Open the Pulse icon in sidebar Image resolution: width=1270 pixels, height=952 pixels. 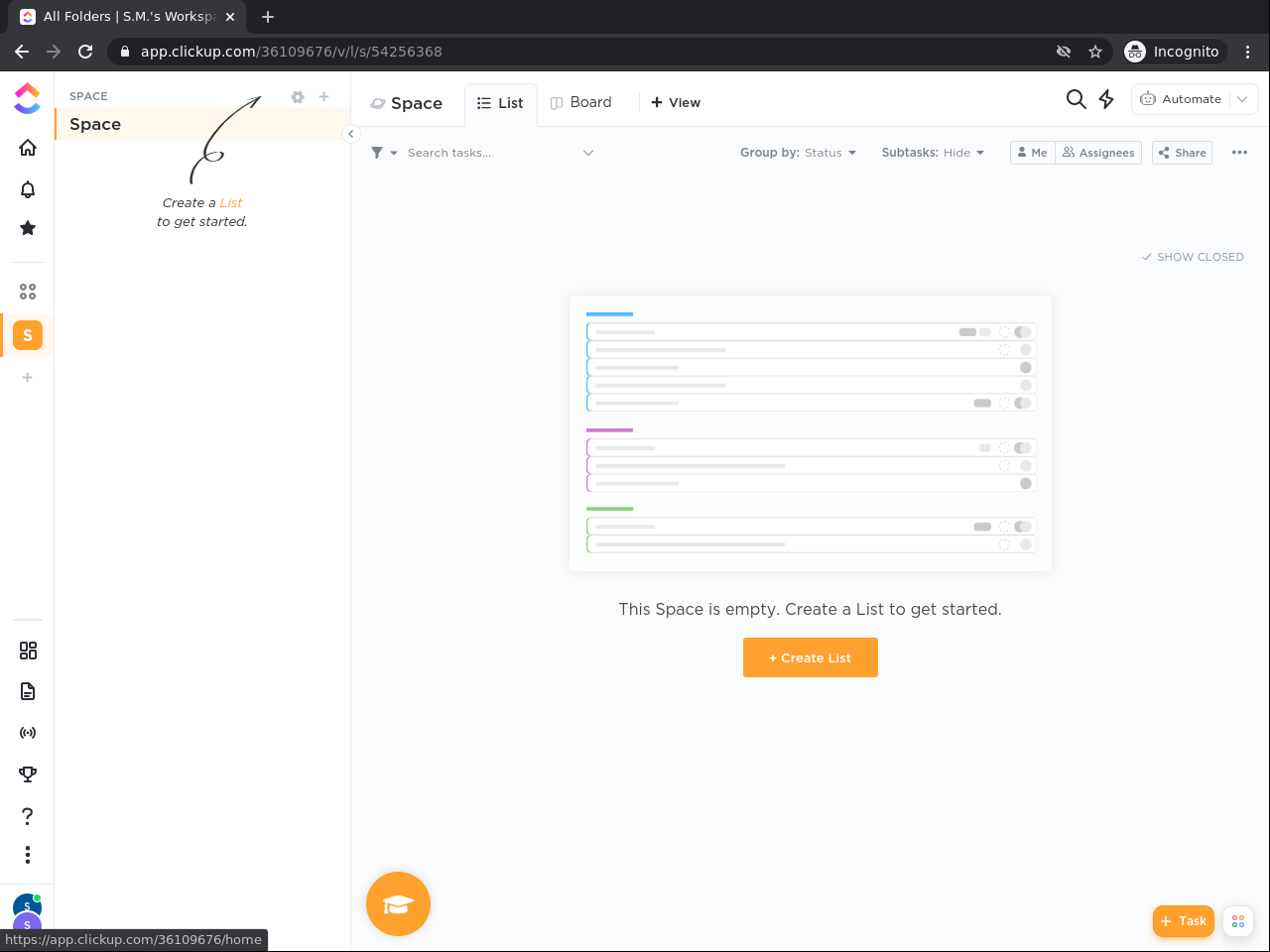(x=28, y=733)
